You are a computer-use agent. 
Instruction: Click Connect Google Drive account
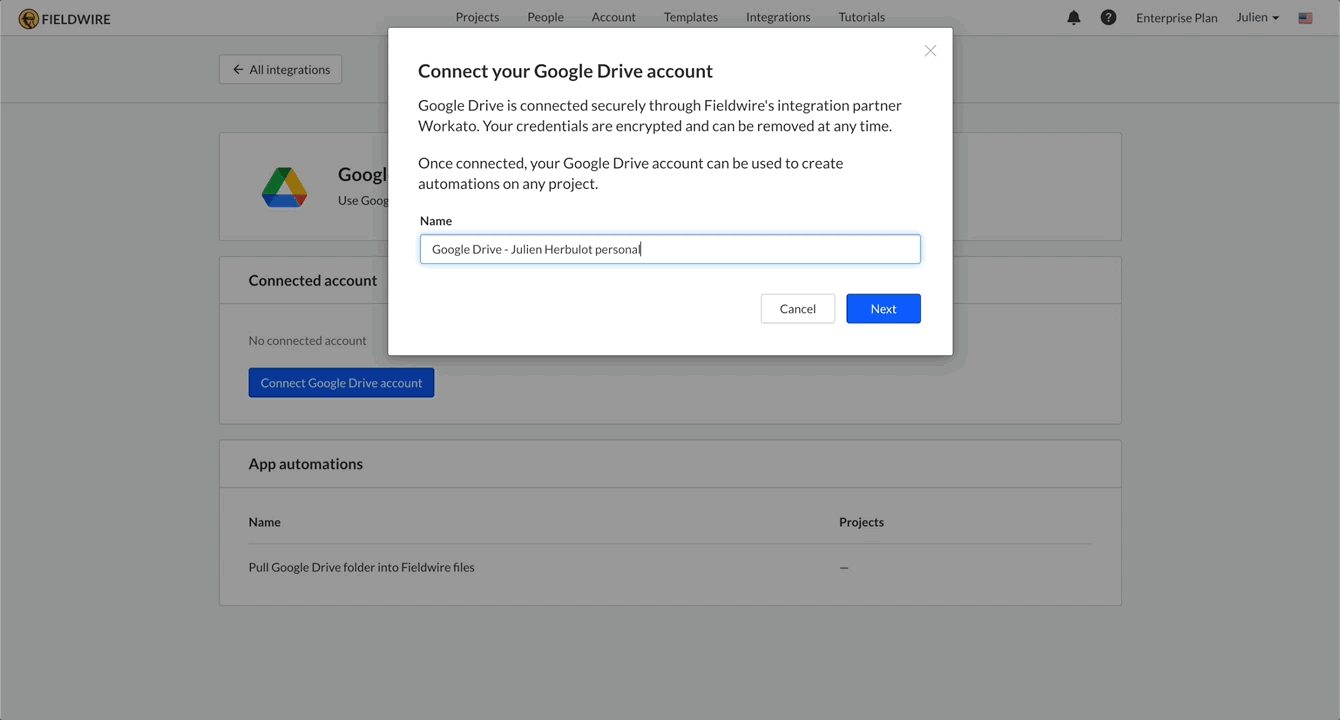coord(341,382)
